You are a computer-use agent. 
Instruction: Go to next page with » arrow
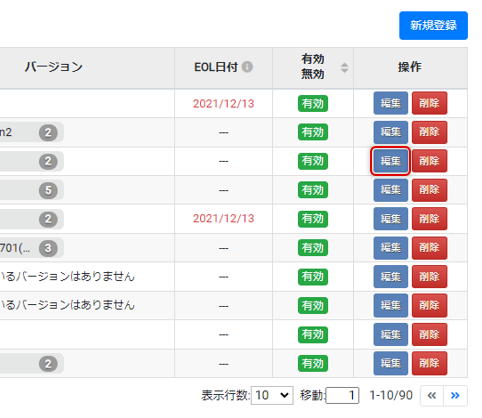(x=455, y=396)
